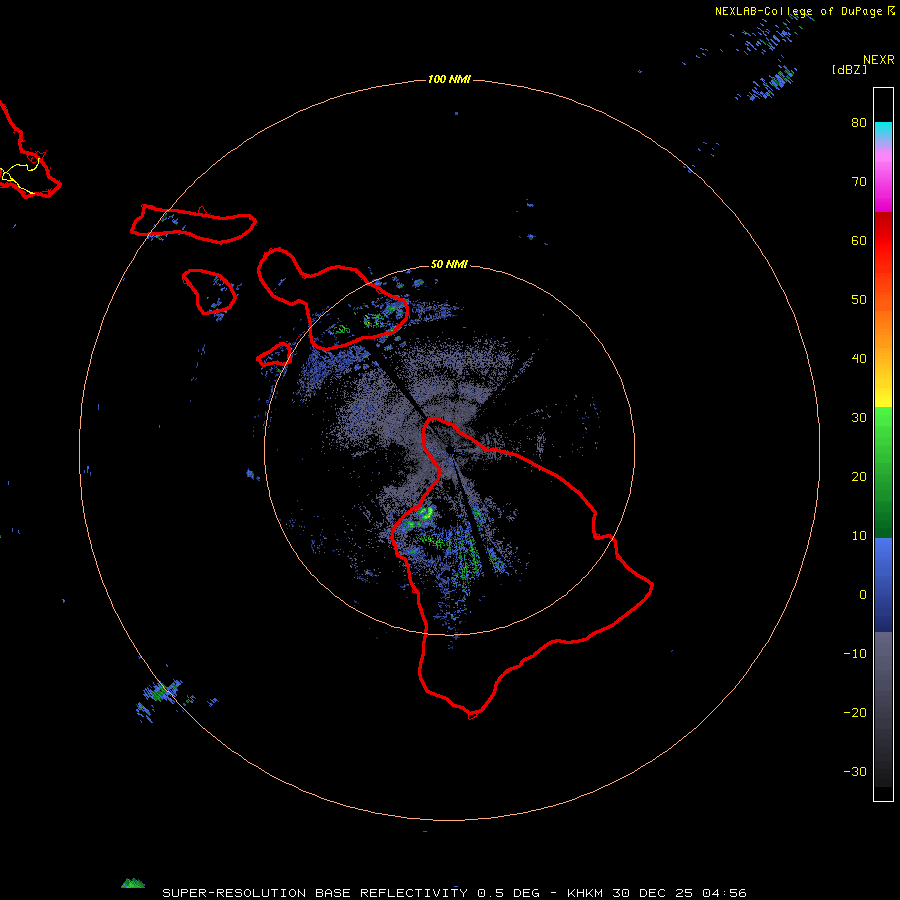
Task: Select the -10 value on the dBZ scale
Action: click(x=855, y=654)
